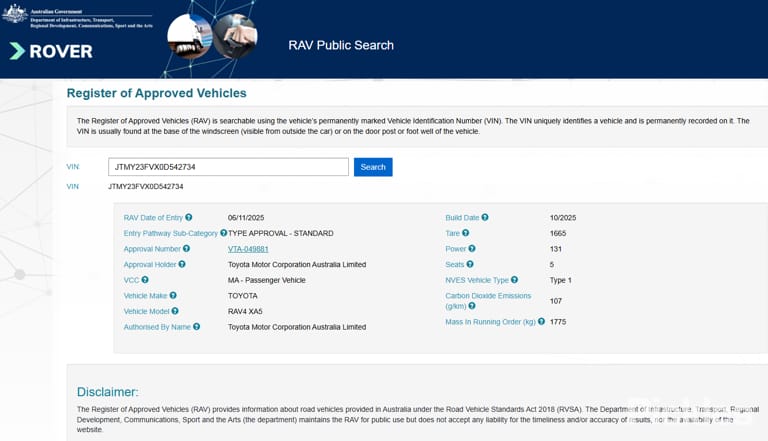Click the Seats value 5
Viewport: 768px width, 441px height.
click(x=552, y=265)
